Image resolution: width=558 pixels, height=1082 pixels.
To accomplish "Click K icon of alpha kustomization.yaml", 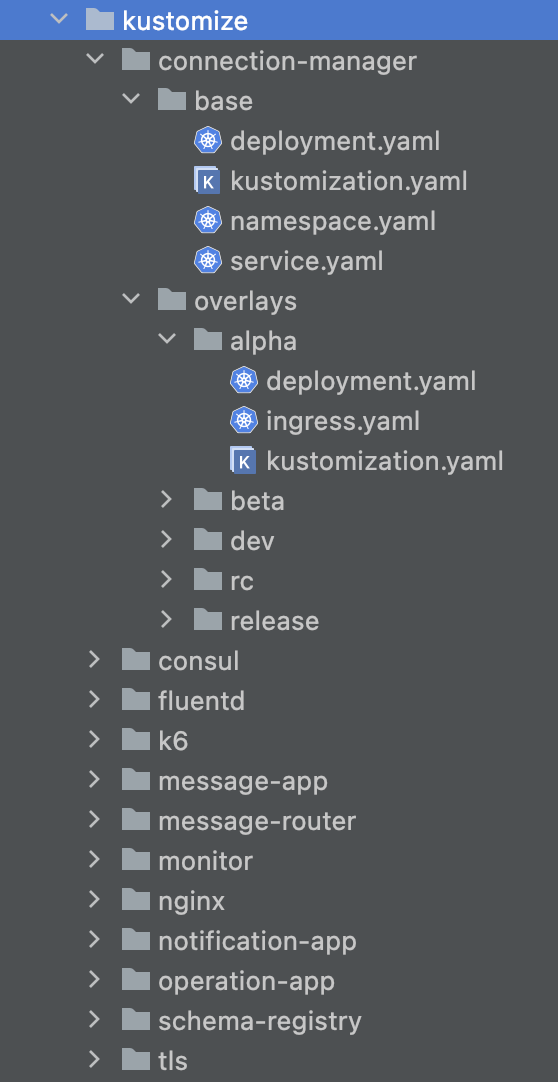I will [243, 461].
